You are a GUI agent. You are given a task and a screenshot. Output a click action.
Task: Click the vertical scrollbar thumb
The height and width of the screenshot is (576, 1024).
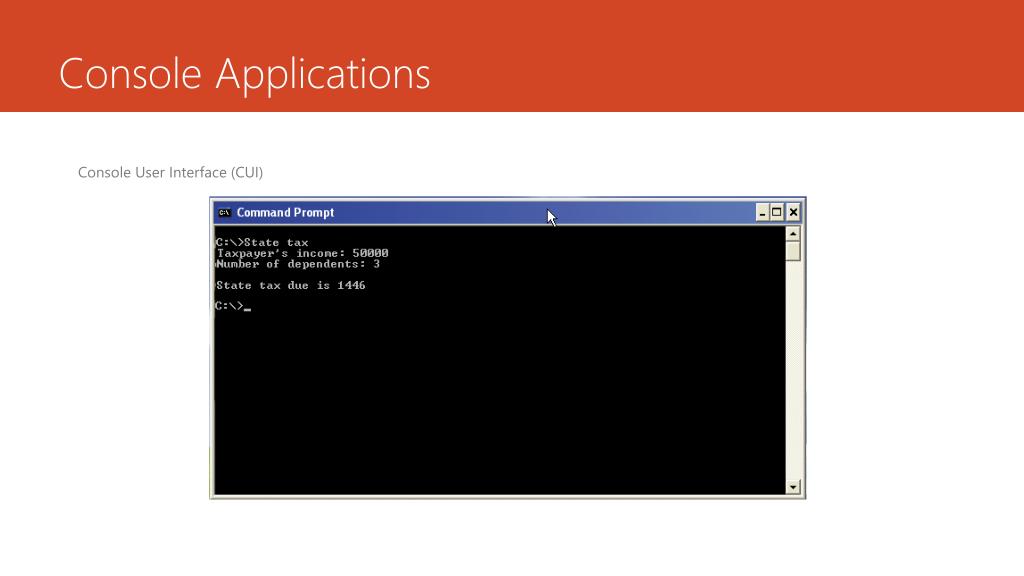(793, 251)
